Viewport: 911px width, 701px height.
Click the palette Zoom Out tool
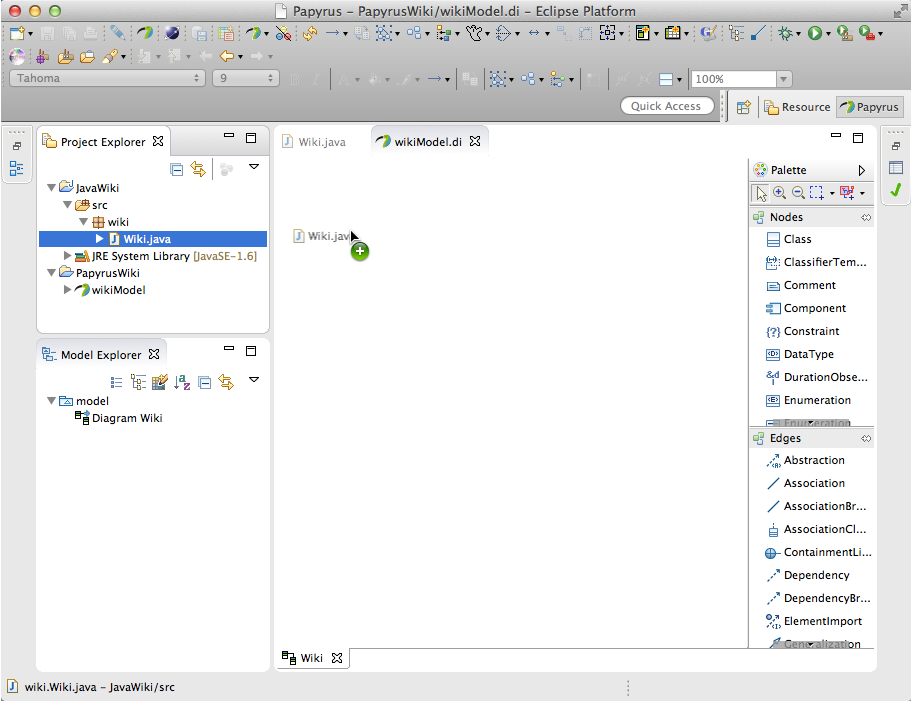798,193
